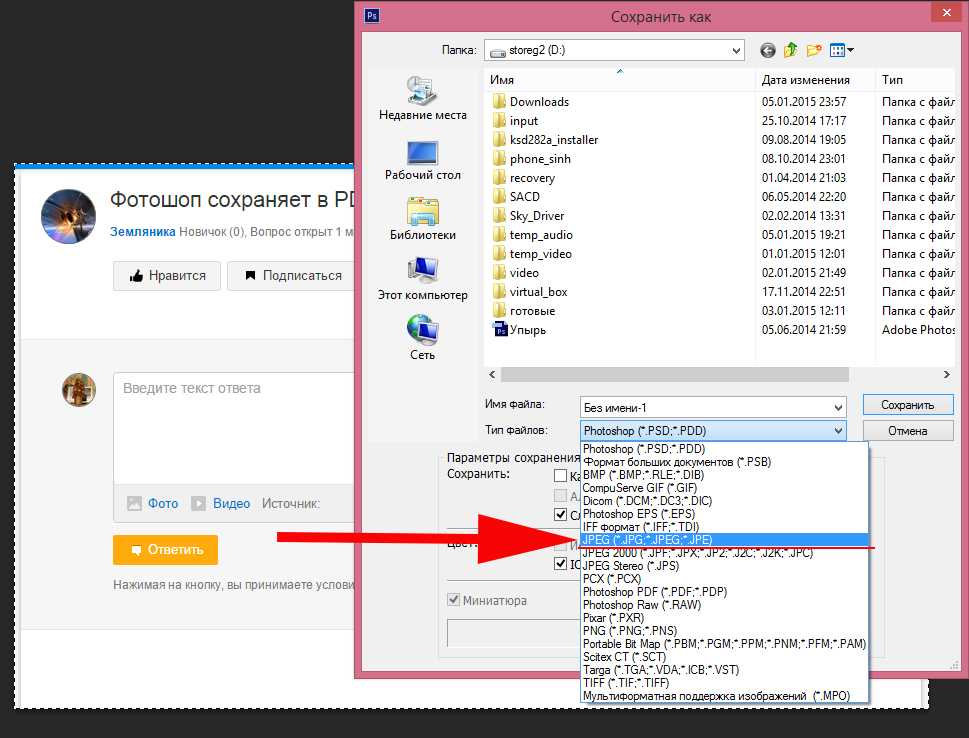Viewport: 969px width, 738px height.
Task: Toggle the checked ICC profile checkbox
Action: click(561, 564)
